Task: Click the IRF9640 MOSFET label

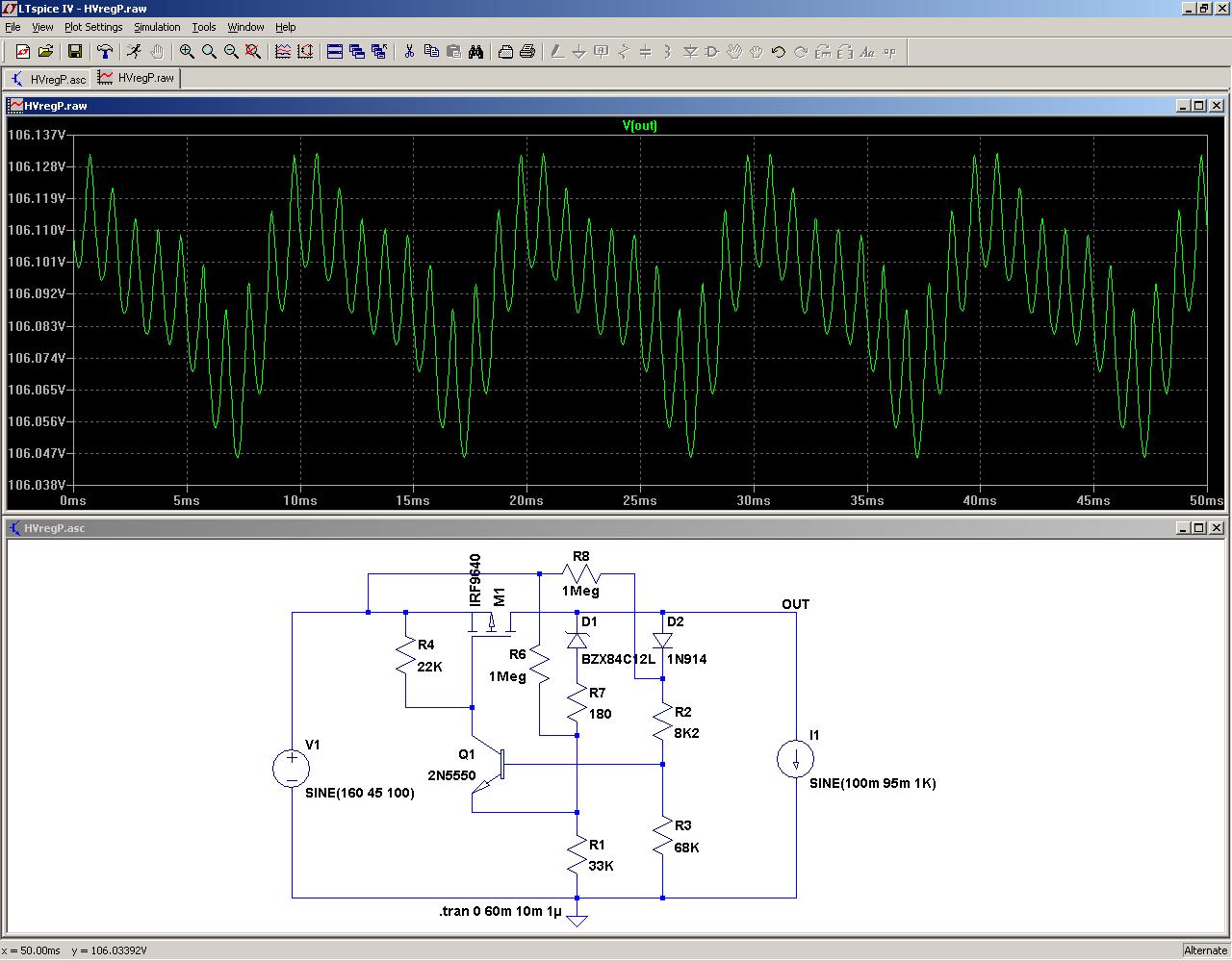Action: [475, 581]
